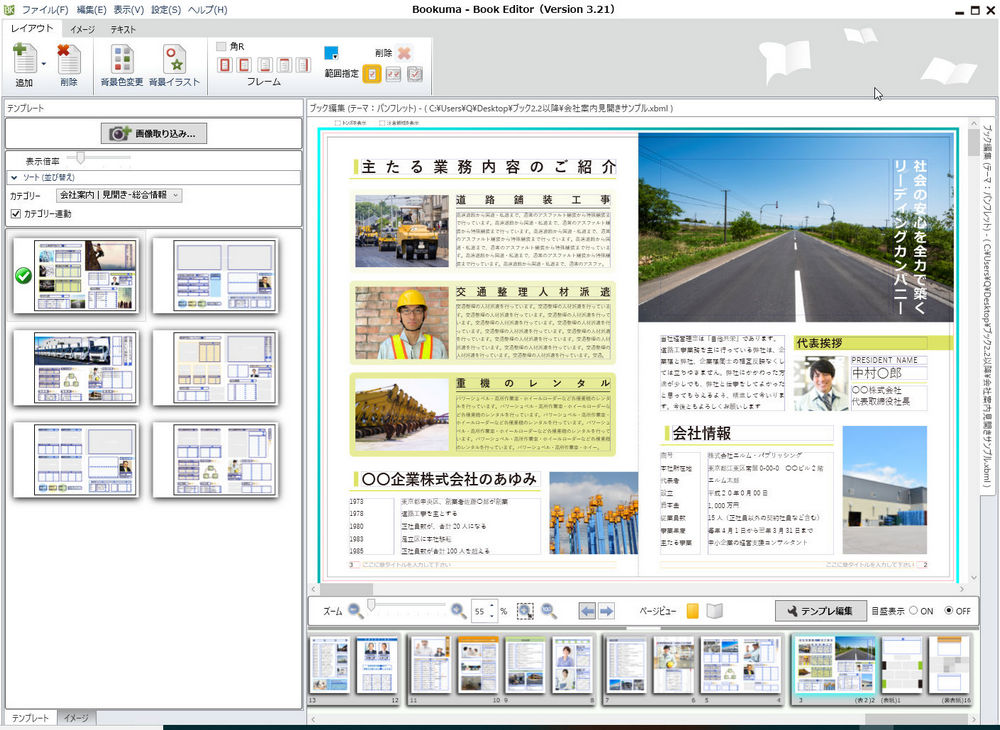
Task: Click the zoom-in magnifier icon
Action: (458, 611)
